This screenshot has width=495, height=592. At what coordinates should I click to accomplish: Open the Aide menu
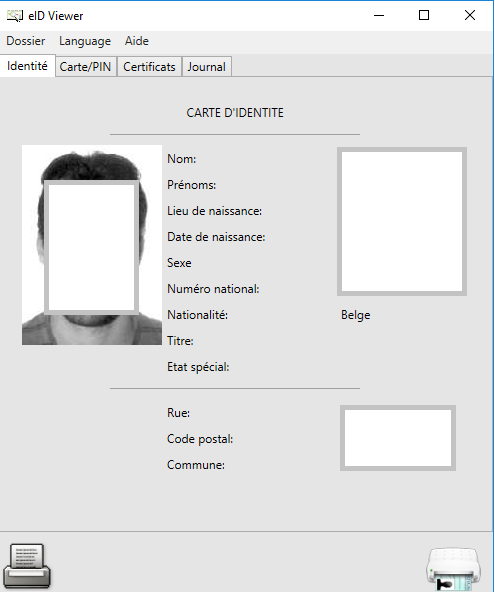(137, 41)
